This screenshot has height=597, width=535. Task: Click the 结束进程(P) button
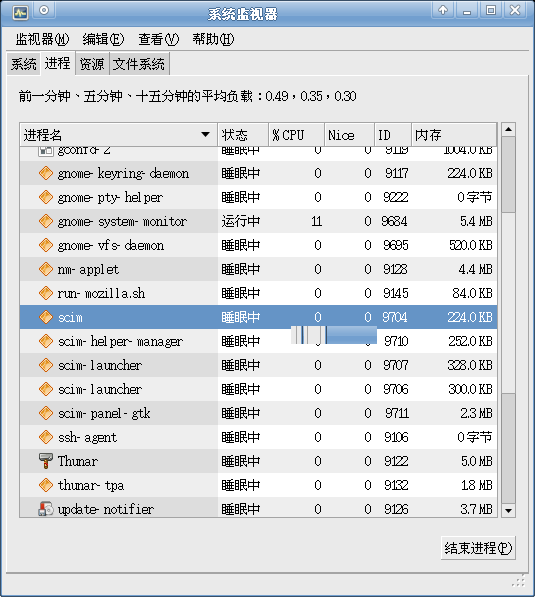tap(478, 548)
